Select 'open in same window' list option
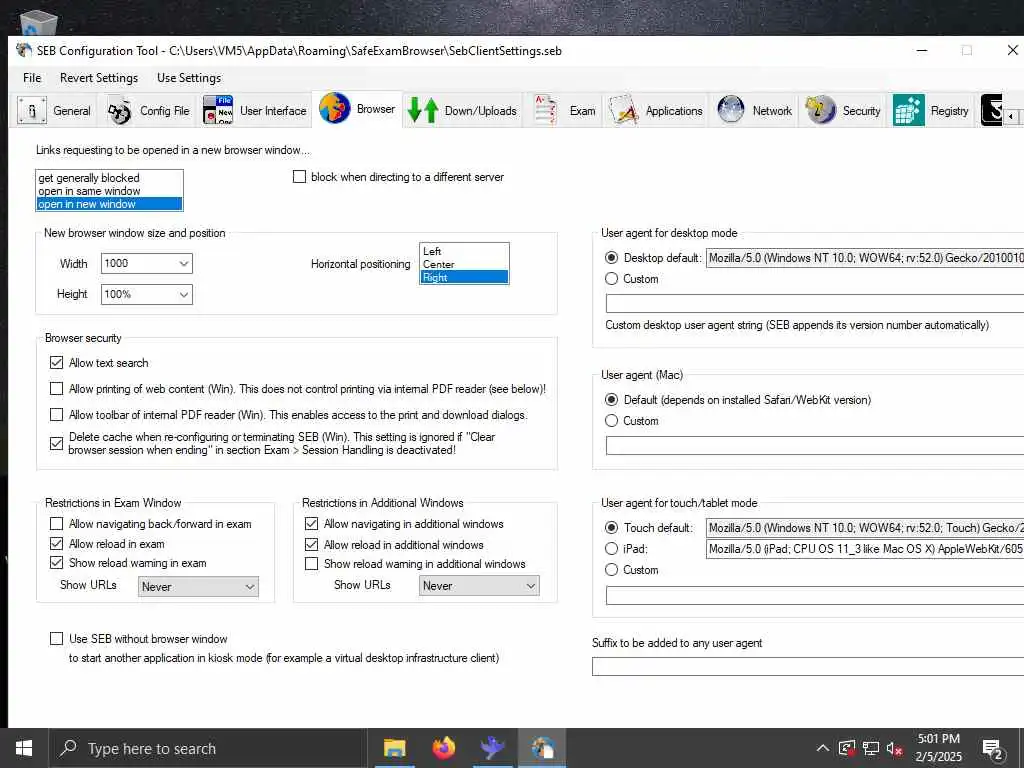 pyautogui.click(x=109, y=191)
